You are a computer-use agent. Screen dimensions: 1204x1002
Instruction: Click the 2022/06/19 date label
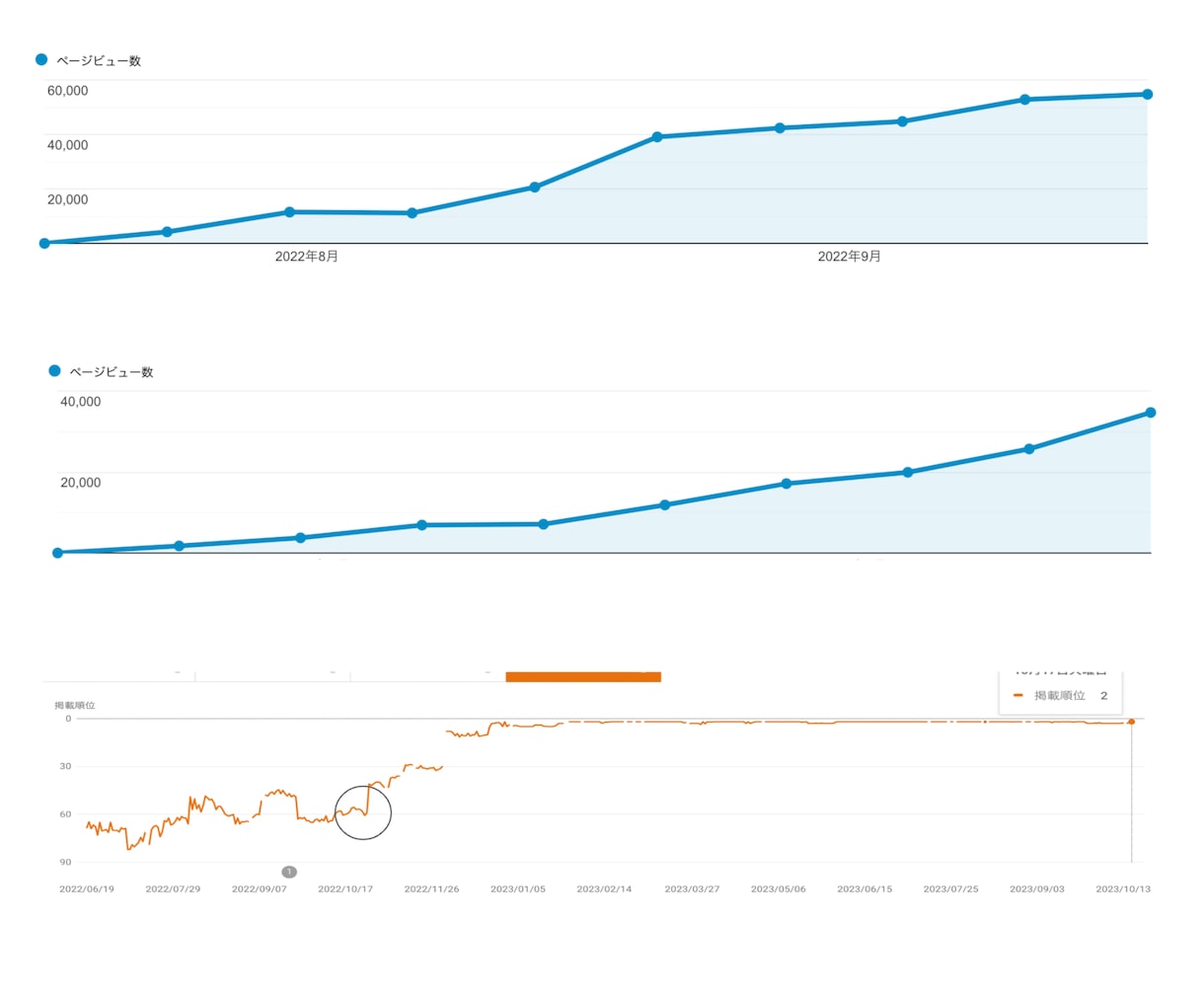click(87, 889)
